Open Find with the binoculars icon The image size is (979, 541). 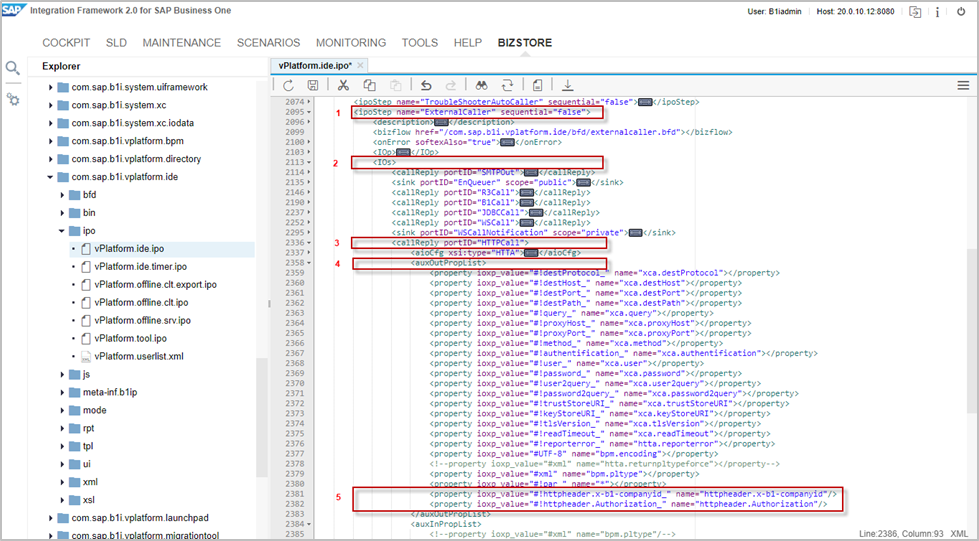(481, 86)
